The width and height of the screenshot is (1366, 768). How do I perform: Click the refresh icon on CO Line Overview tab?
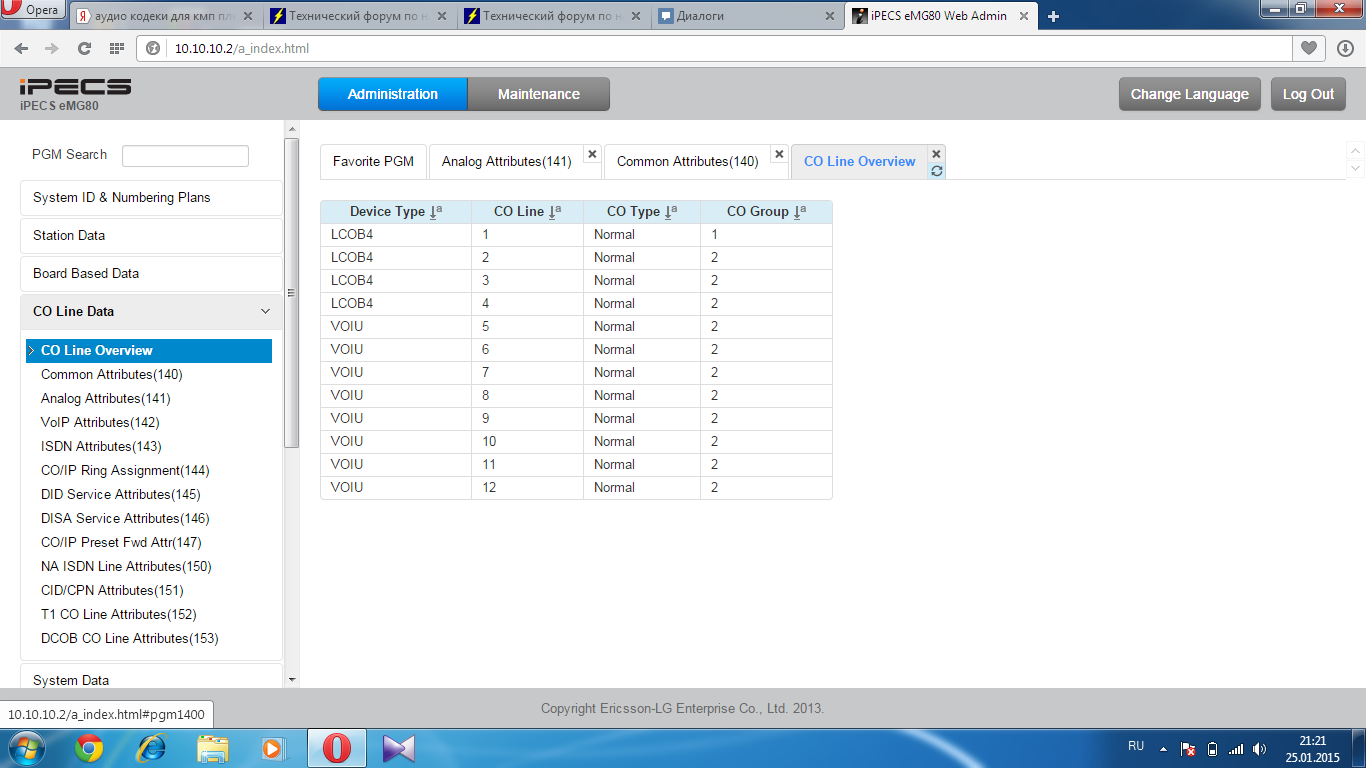click(936, 171)
